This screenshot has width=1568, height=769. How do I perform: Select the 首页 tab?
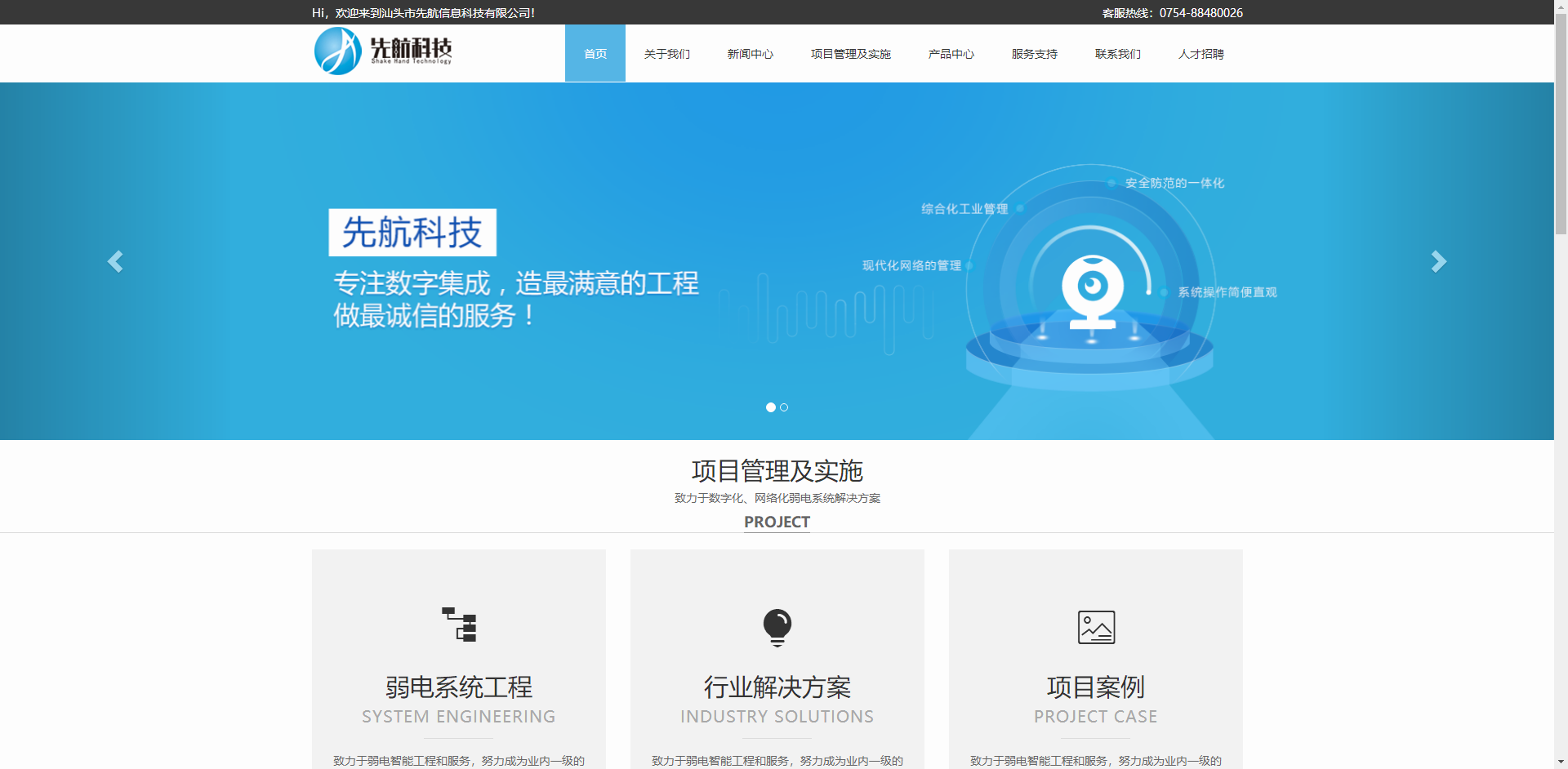coord(595,53)
